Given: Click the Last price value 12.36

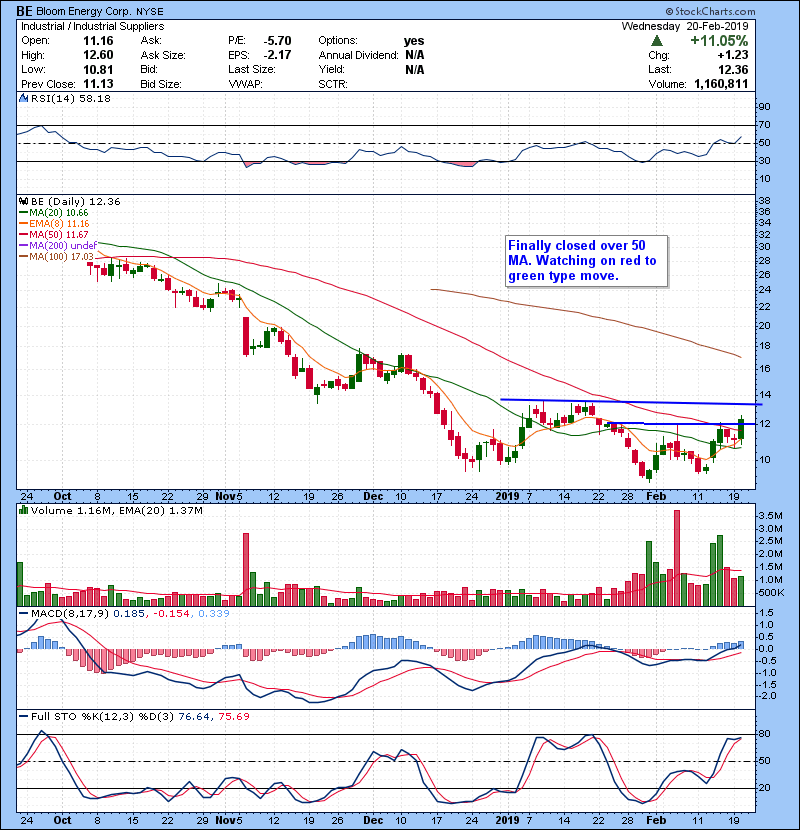Looking at the screenshot, I should click(733, 69).
